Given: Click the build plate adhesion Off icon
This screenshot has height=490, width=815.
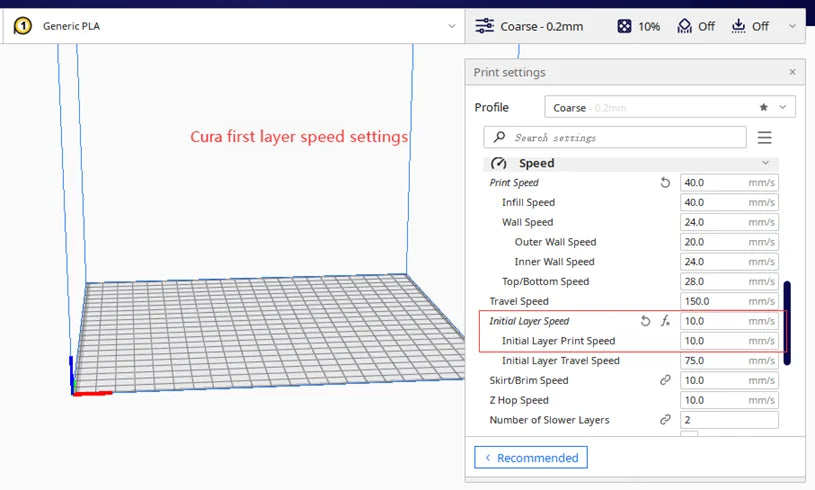Looking at the screenshot, I should click(x=739, y=26).
